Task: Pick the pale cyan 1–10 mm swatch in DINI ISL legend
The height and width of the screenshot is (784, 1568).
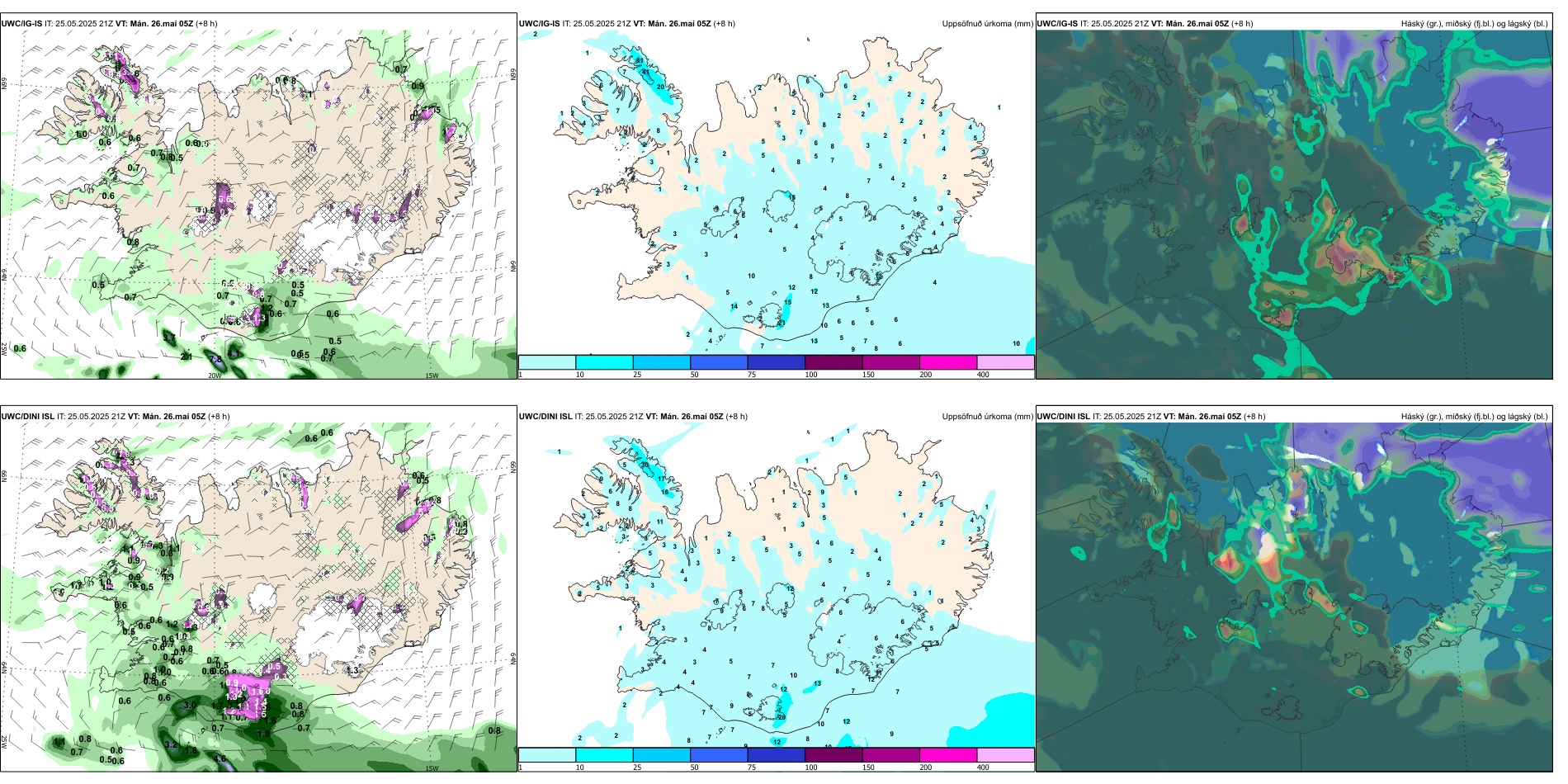Action: click(547, 755)
